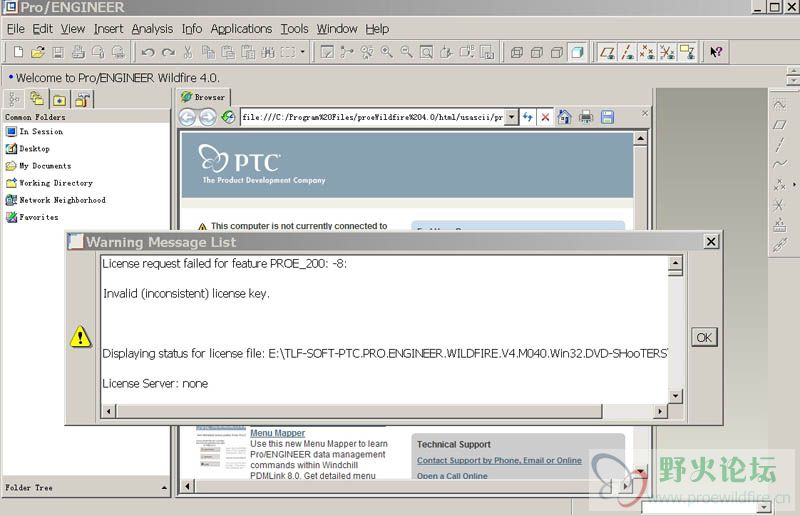Open the Info menu
The height and width of the screenshot is (516, 800).
[192, 29]
